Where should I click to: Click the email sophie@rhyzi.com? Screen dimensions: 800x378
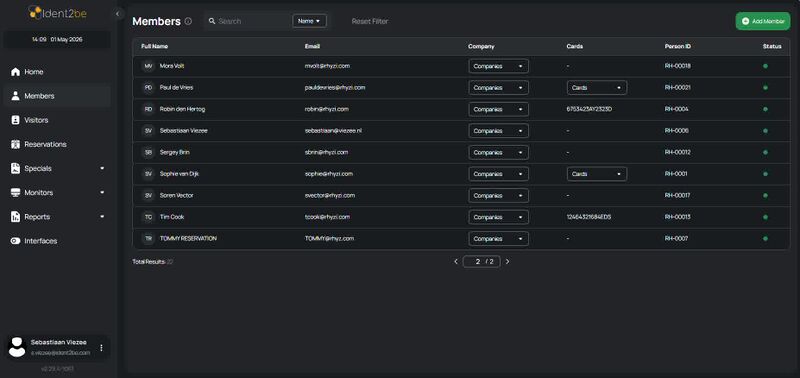tap(329, 174)
